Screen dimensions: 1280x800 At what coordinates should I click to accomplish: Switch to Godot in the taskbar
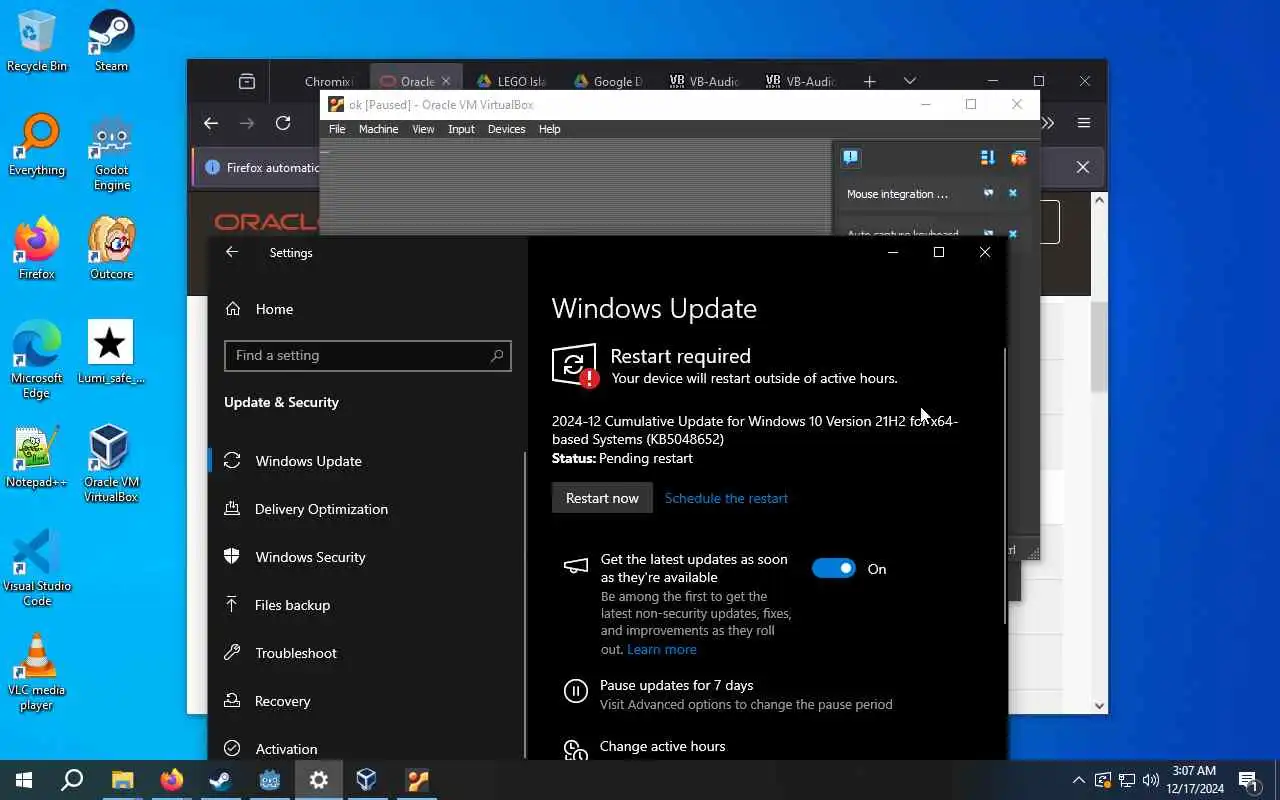(x=270, y=780)
